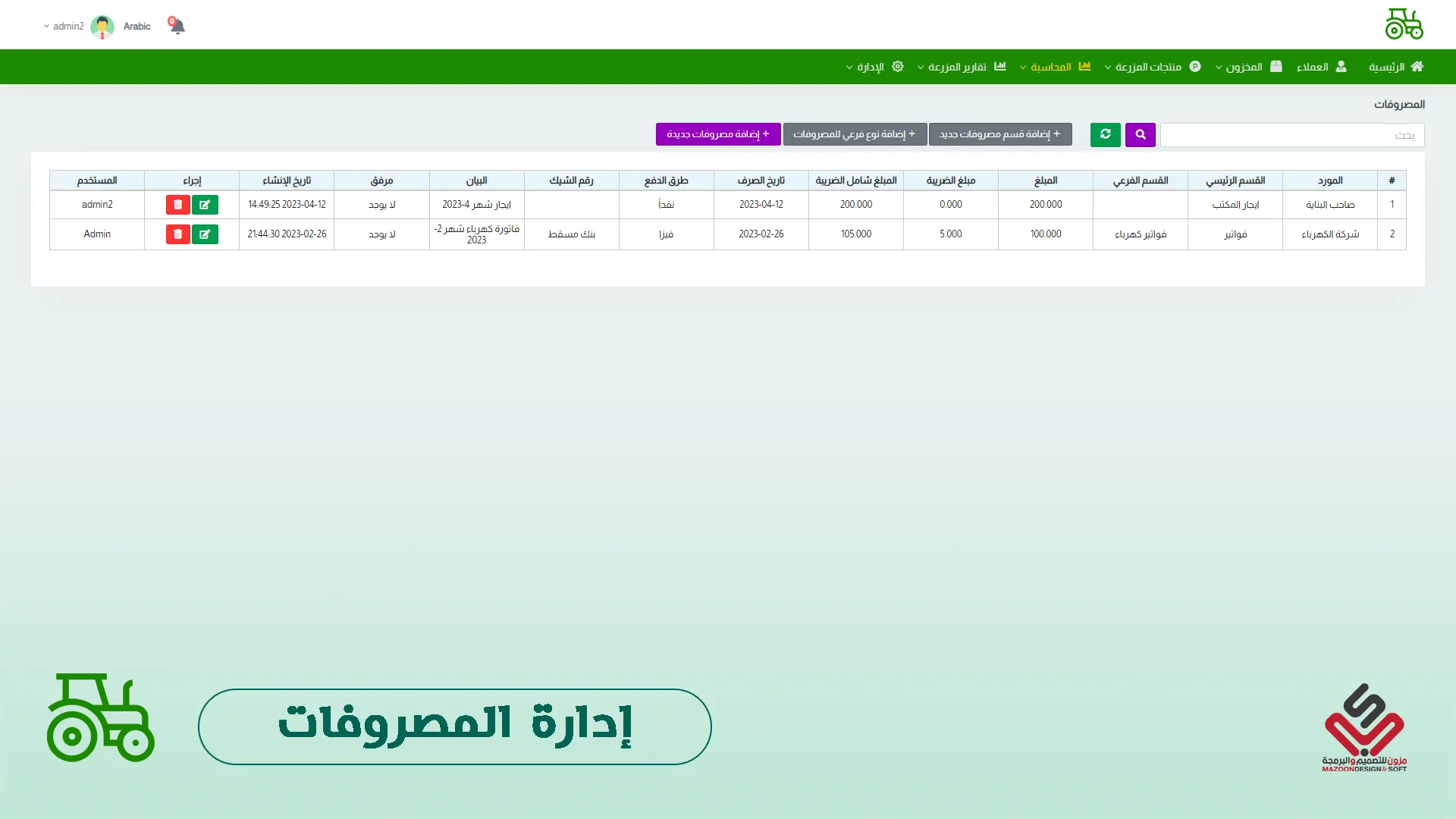This screenshot has width=1456, height=819.
Task: Delete the office rent expense row
Action: click(177, 205)
